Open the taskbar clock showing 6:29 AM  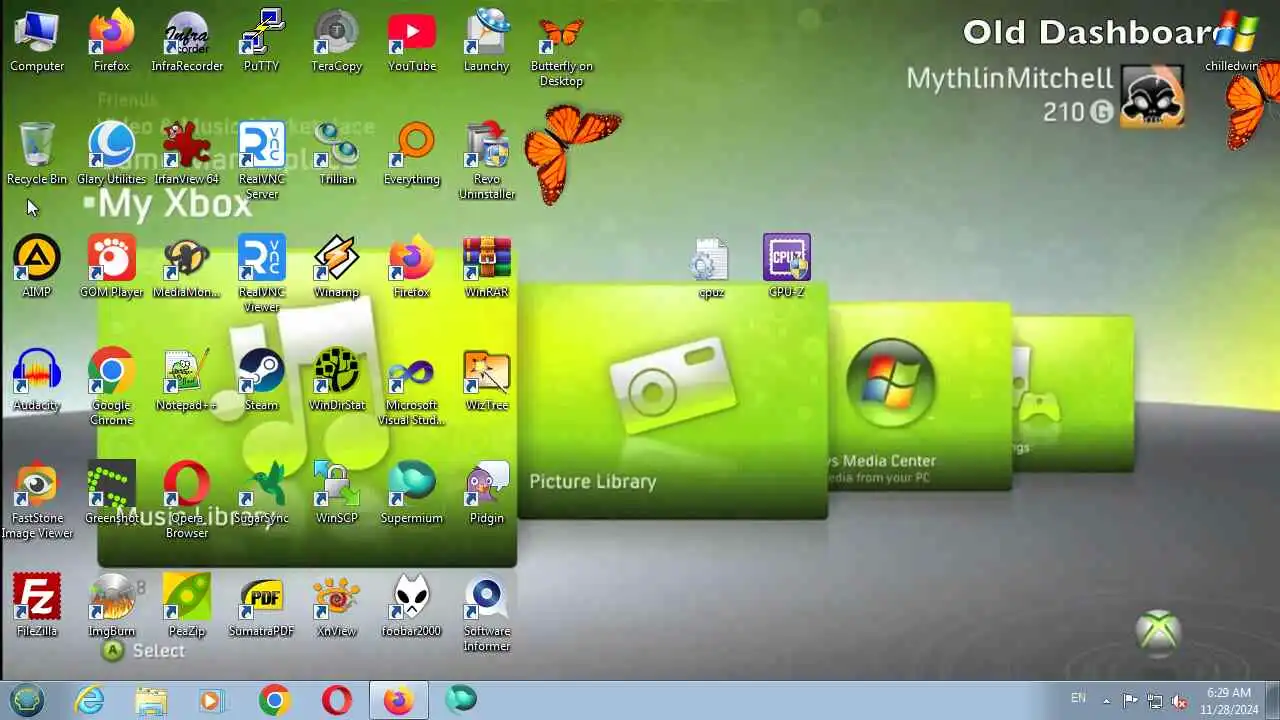click(1229, 700)
